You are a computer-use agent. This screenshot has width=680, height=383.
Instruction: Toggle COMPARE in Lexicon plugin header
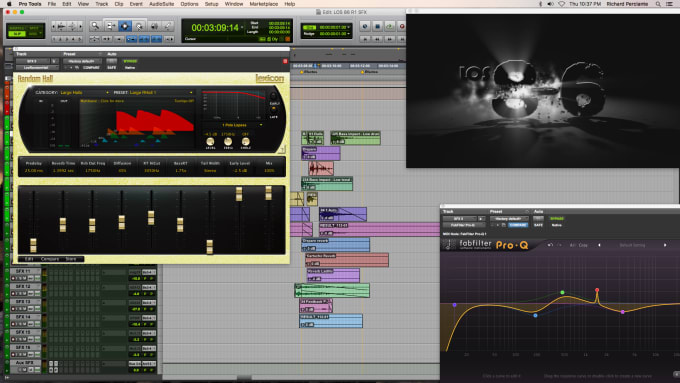point(91,68)
